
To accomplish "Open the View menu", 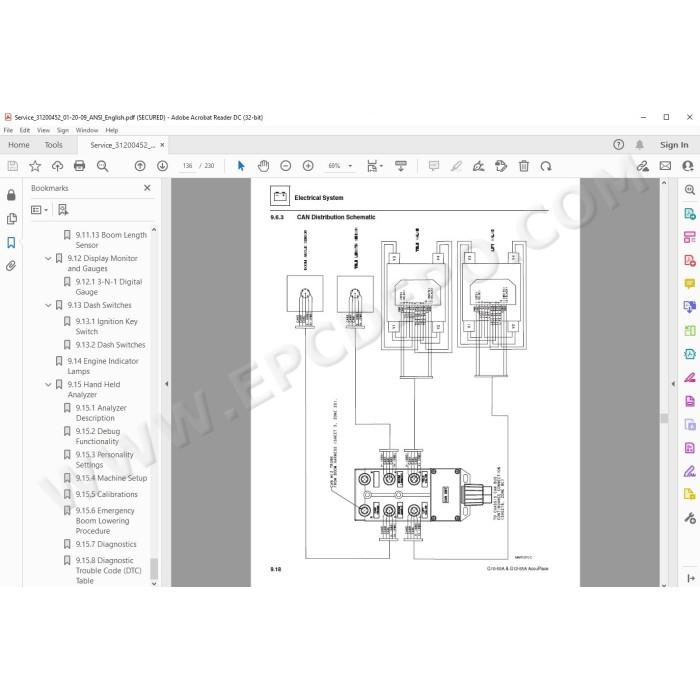I will (x=43, y=130).
